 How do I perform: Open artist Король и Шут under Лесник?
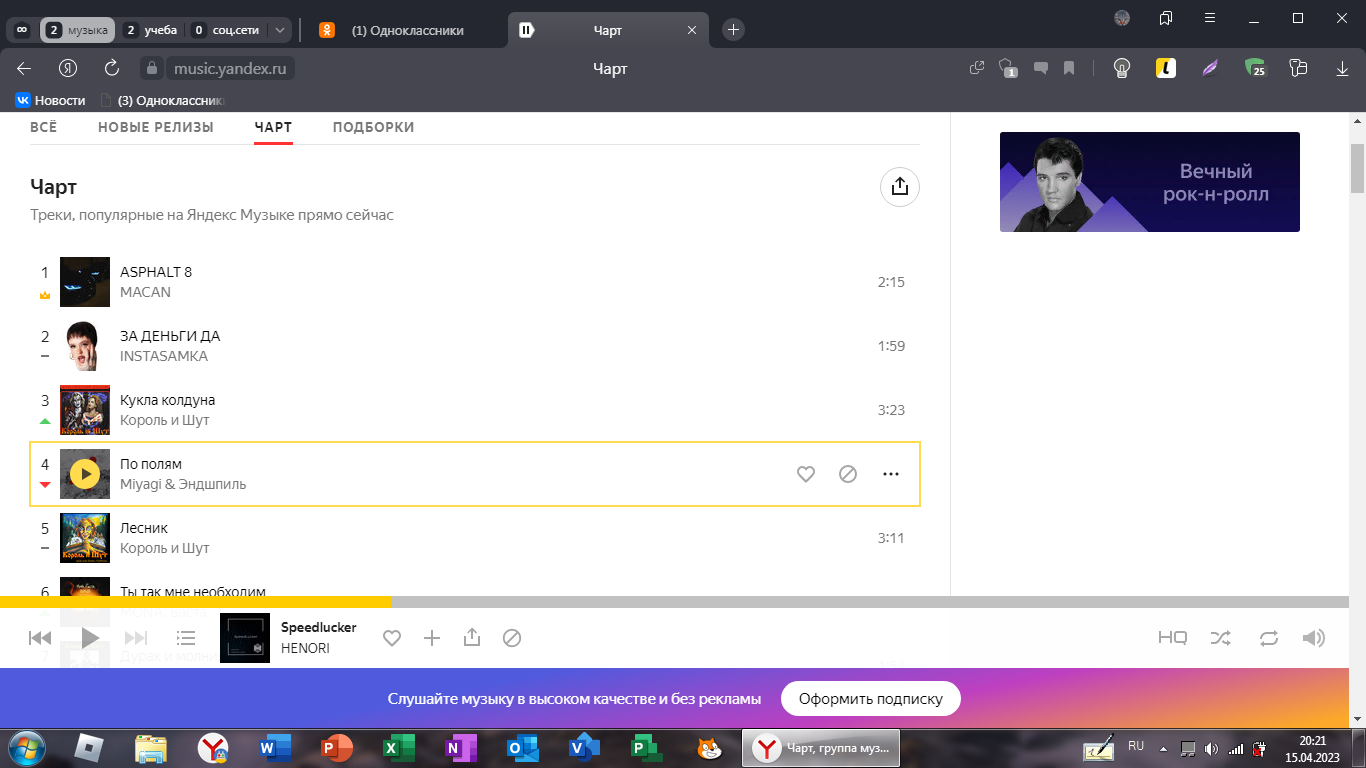(165, 548)
